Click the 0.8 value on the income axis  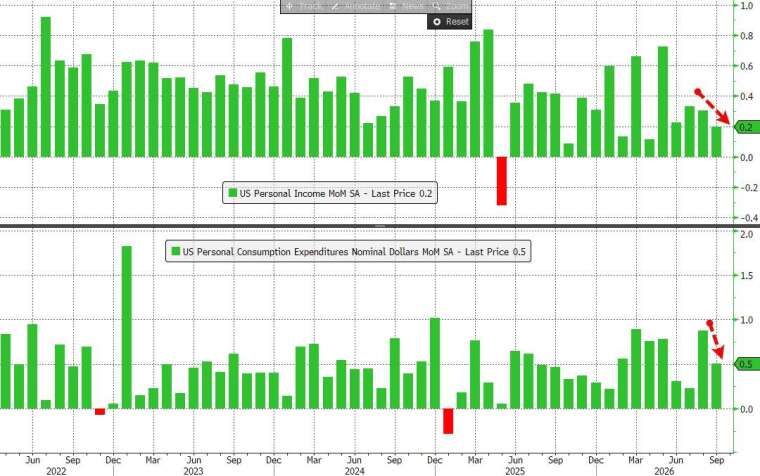click(746, 35)
